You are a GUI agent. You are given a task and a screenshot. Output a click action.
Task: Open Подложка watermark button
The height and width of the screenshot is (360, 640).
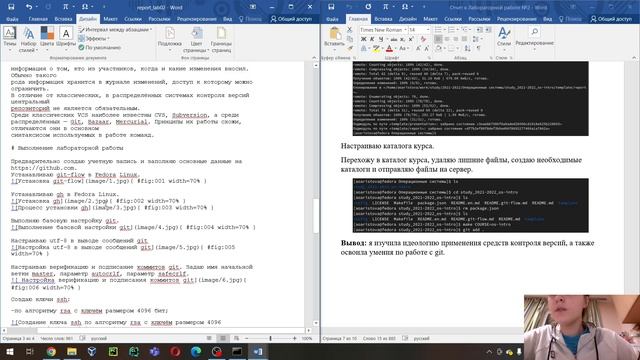(x=170, y=40)
